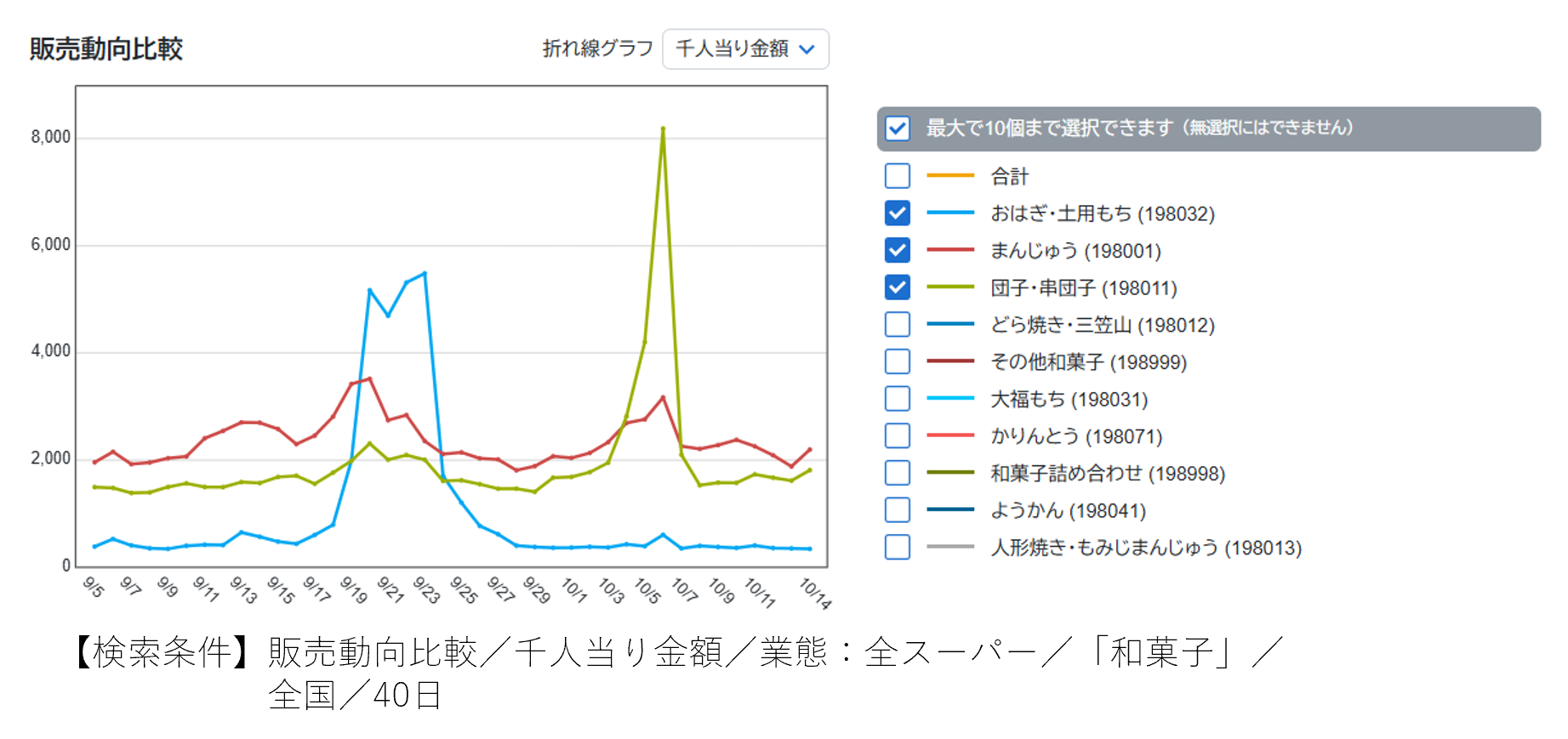Check the どら焼き·三笠山 (198012) checkbox
The width and height of the screenshot is (1568, 739).
point(897,325)
